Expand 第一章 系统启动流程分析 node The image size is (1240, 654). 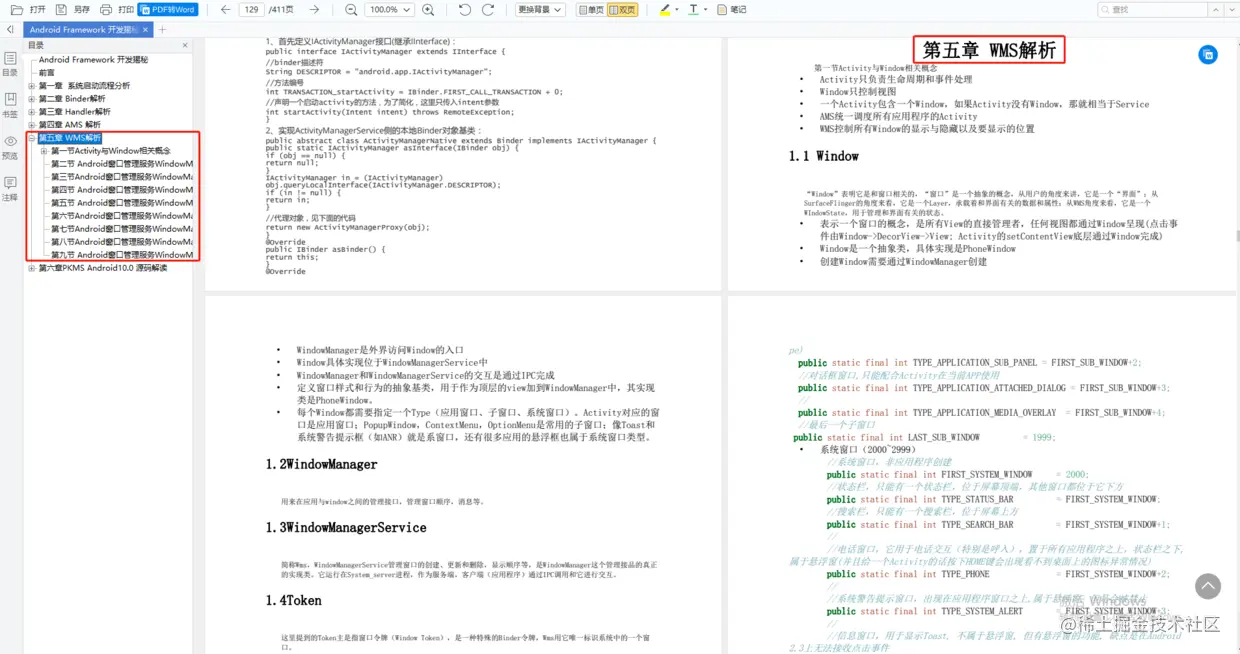[x=32, y=86]
